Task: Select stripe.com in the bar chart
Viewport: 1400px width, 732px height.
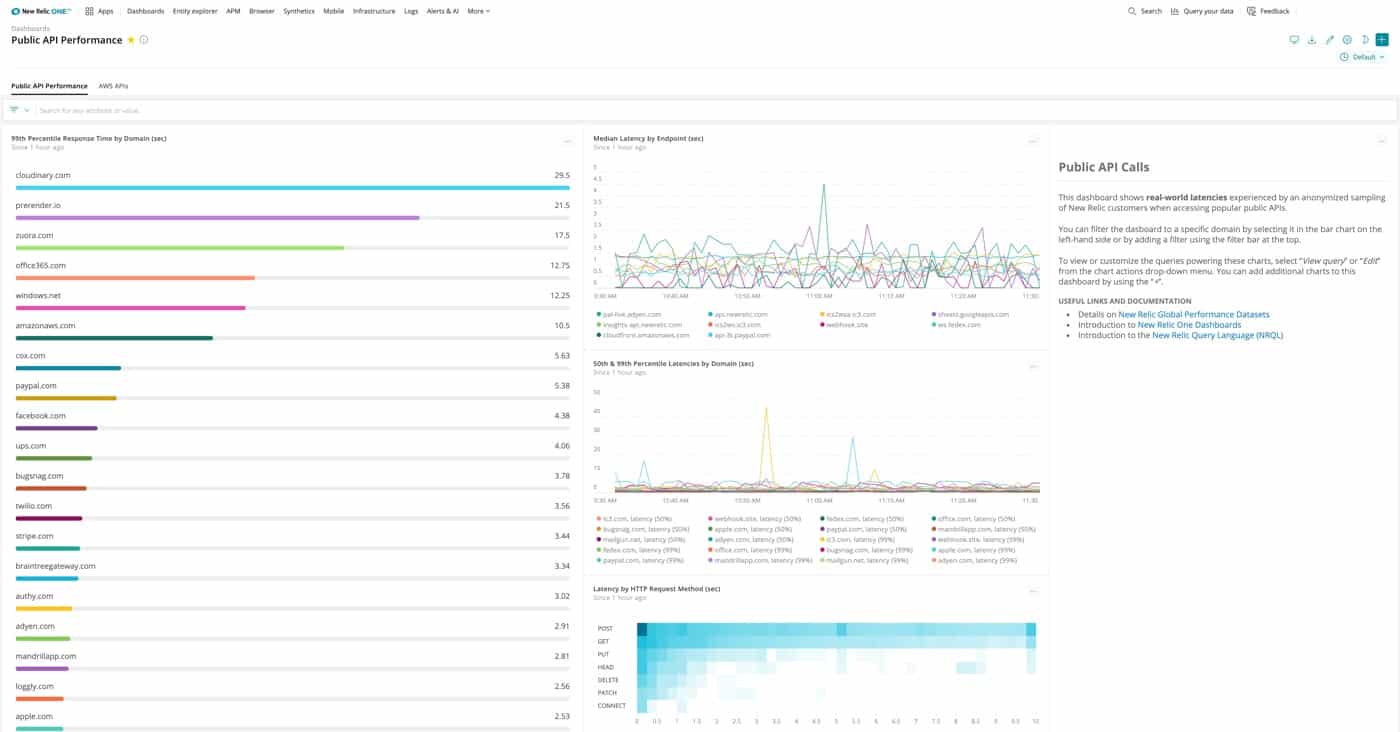Action: point(292,541)
